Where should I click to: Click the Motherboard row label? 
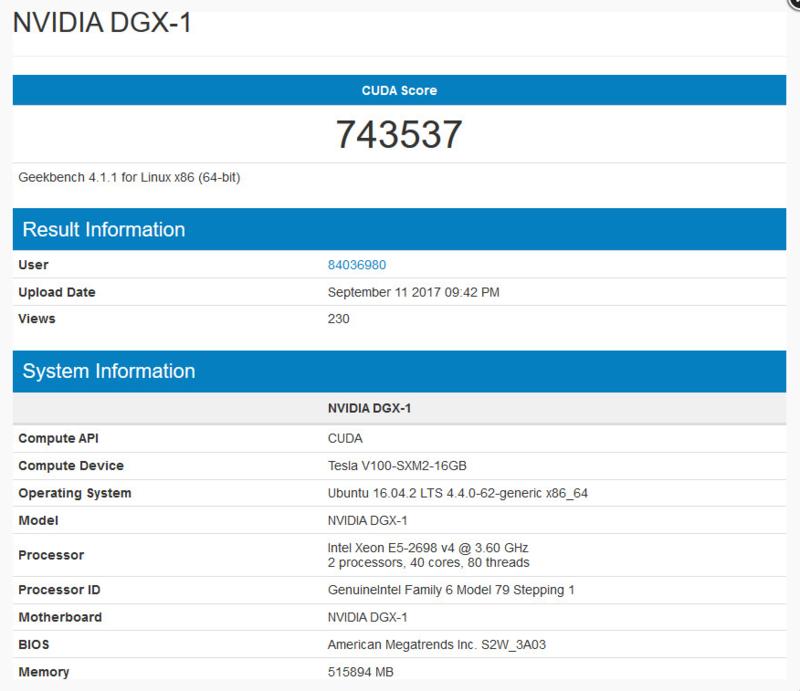pos(60,617)
